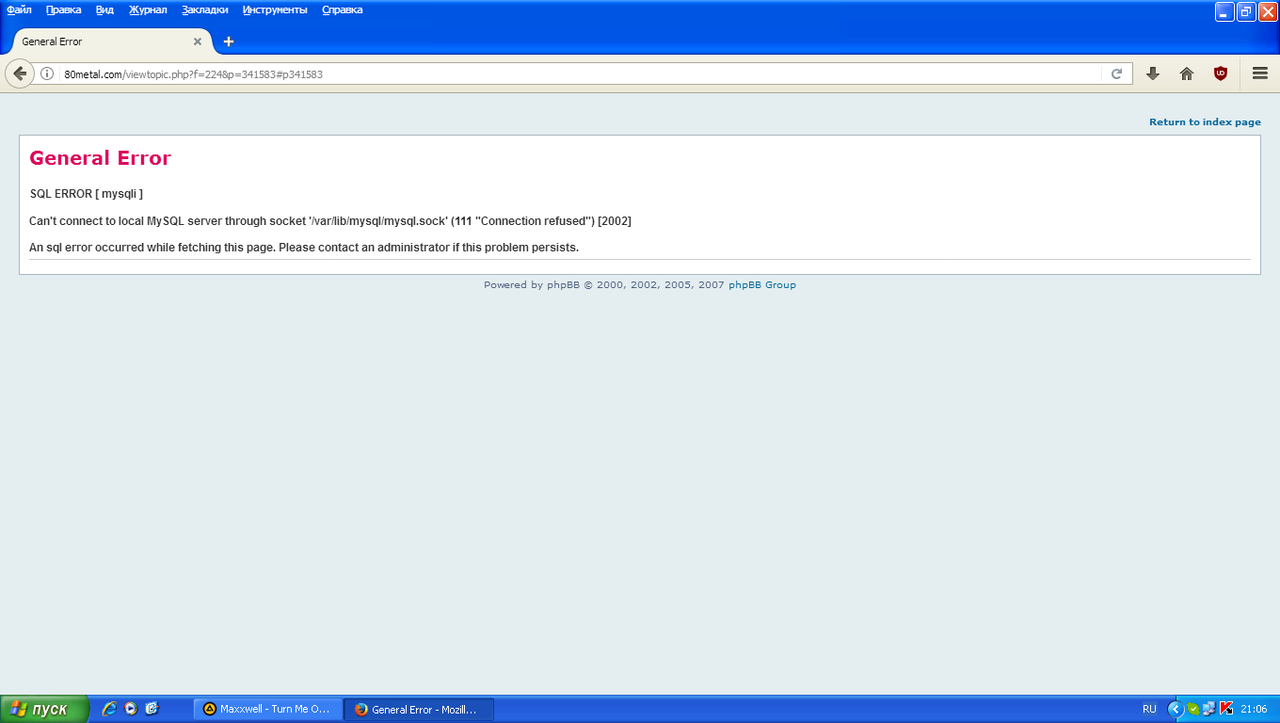
Task: Restore down the Firefox window
Action: pyautogui.click(x=1246, y=12)
